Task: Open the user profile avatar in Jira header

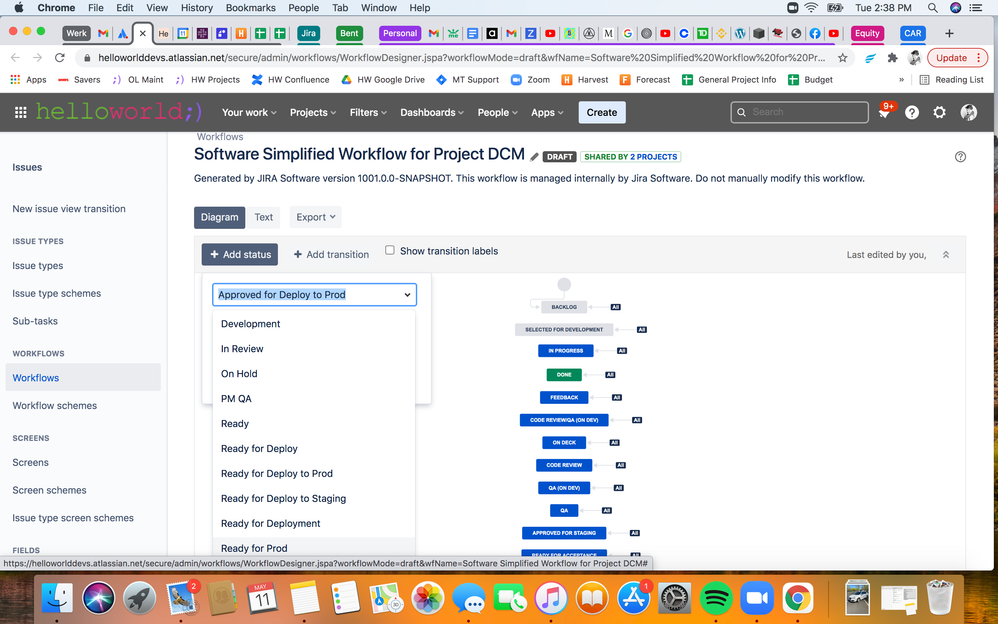Action: point(968,112)
